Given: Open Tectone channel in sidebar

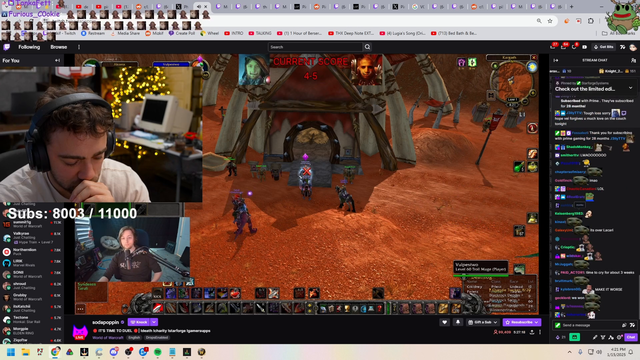Looking at the screenshot, I should tap(32, 319).
